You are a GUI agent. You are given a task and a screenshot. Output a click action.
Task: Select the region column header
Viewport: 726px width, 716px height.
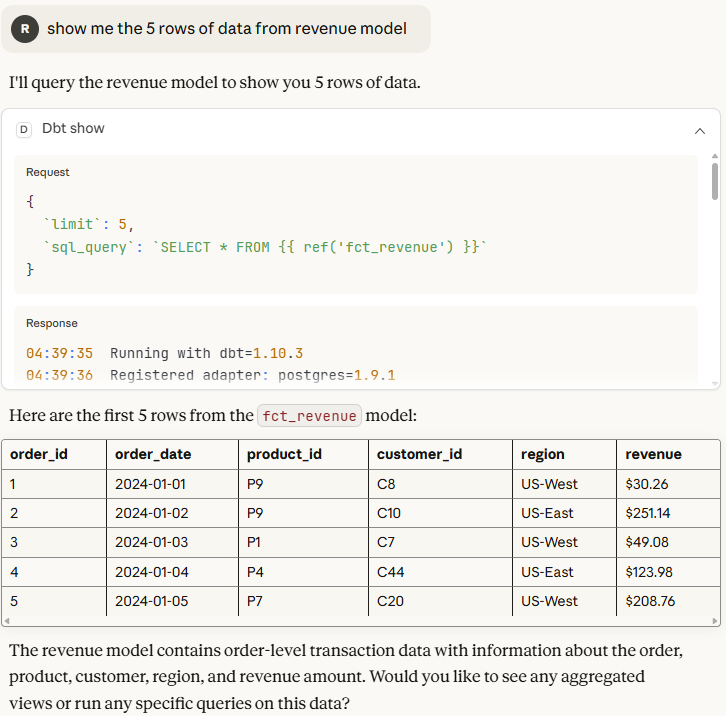pyautogui.click(x=542, y=454)
